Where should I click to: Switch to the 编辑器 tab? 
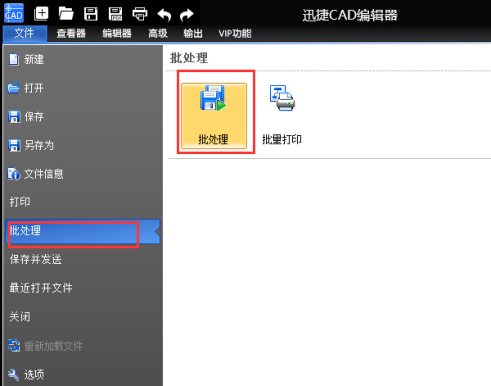coord(117,34)
